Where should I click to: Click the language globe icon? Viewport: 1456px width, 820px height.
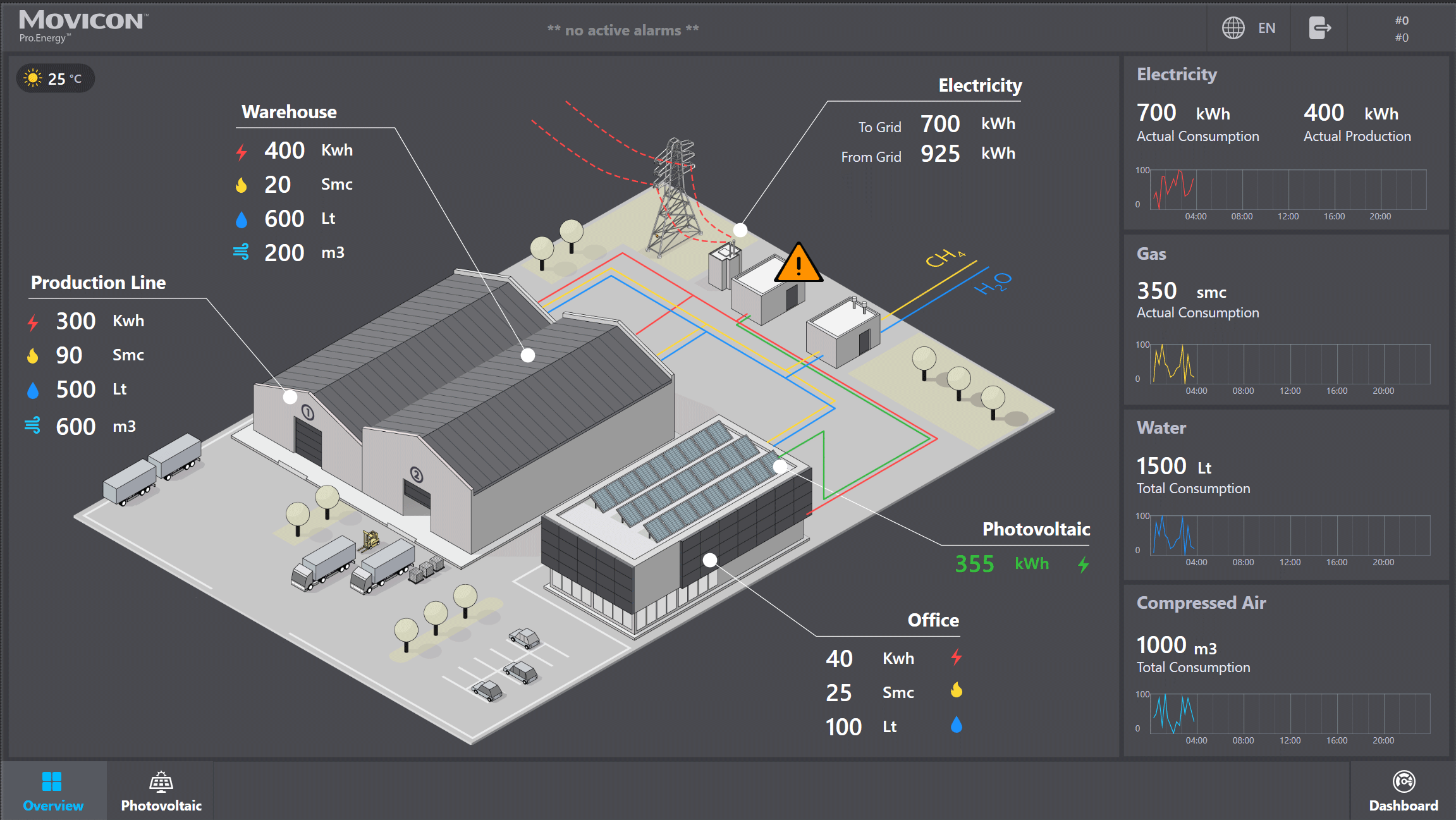click(1232, 28)
